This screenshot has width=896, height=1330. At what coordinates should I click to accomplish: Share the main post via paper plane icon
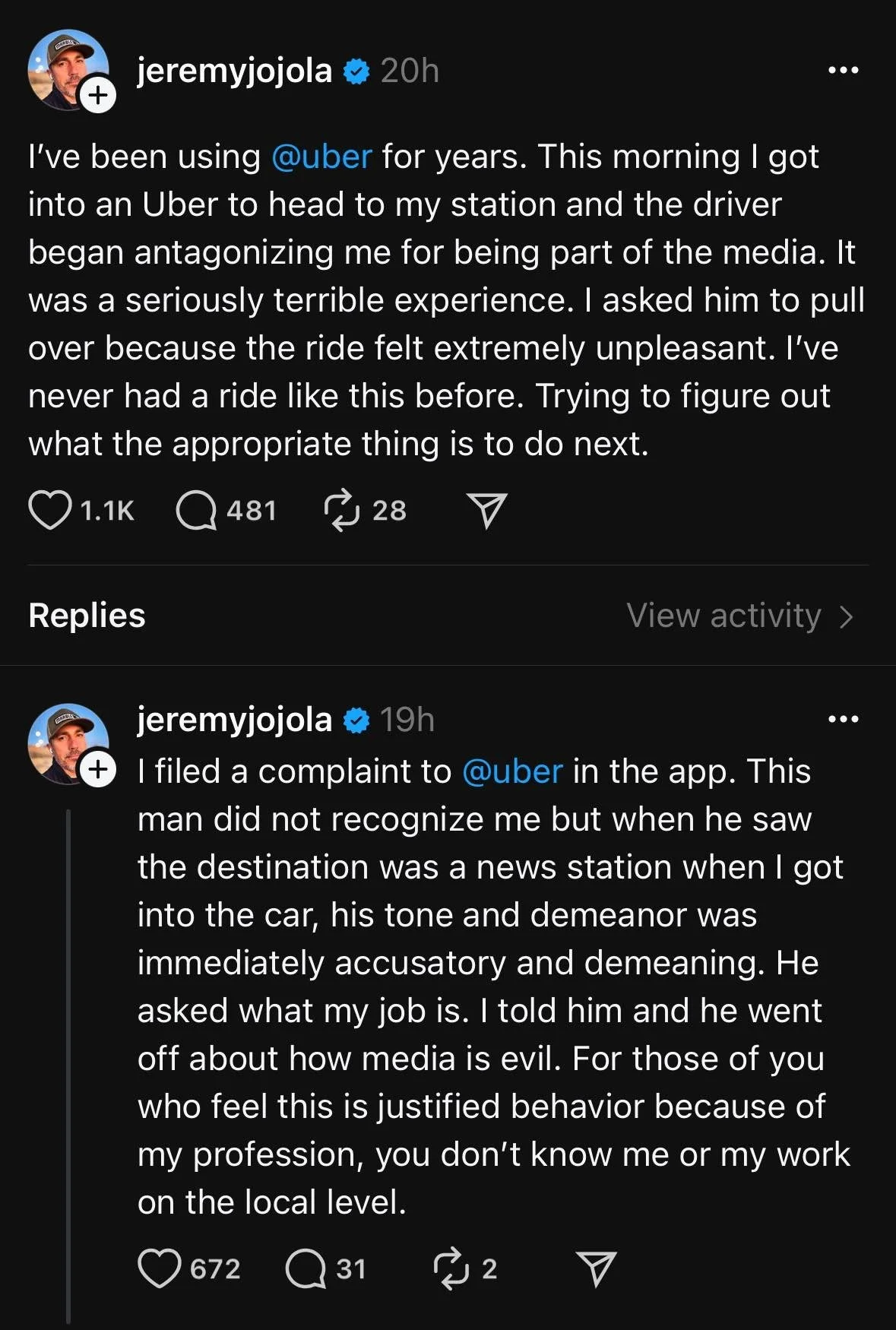click(x=486, y=510)
